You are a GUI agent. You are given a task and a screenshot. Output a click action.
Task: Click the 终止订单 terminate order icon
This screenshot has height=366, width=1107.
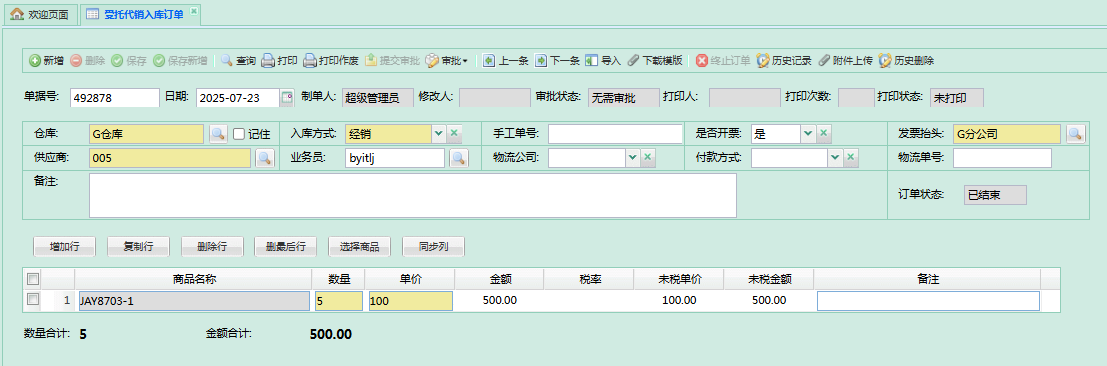[701, 61]
